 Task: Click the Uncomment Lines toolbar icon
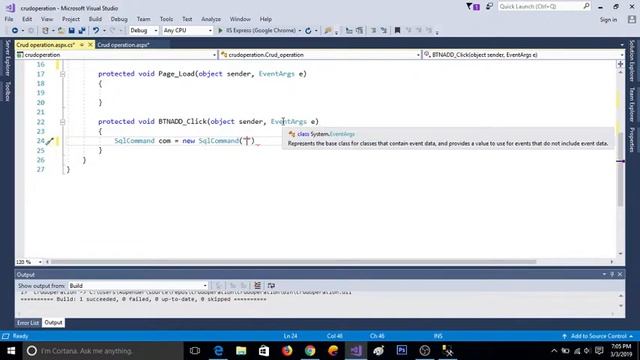(384, 31)
